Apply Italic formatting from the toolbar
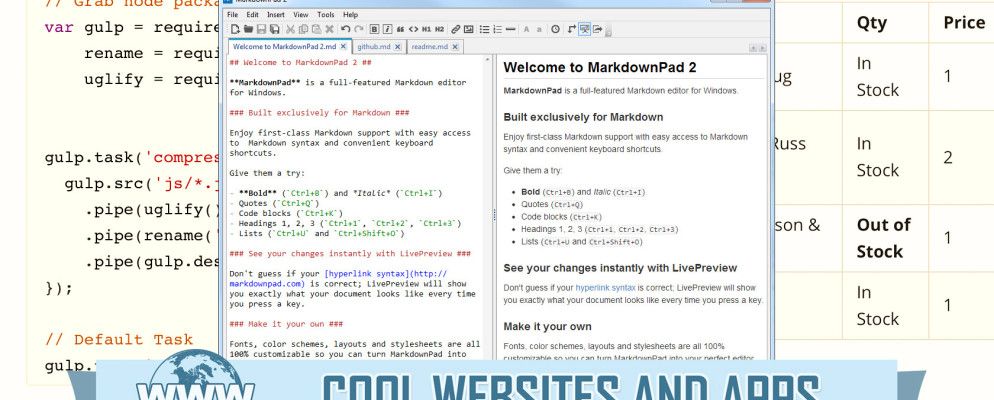Viewport: 994px width, 400px height. (x=387, y=29)
